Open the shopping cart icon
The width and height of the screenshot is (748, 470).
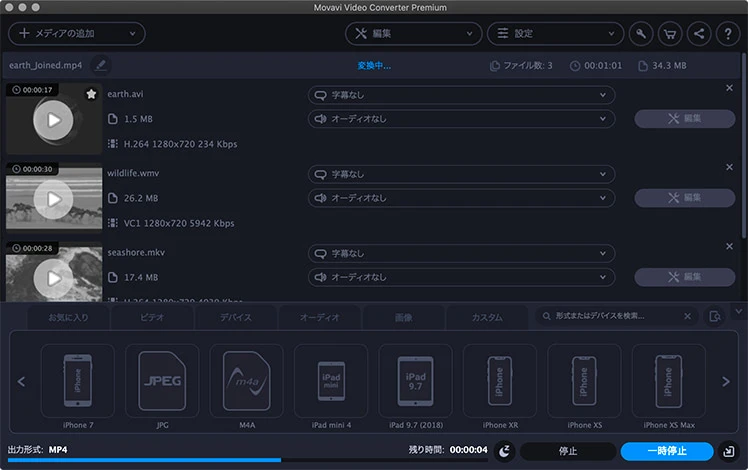(670, 34)
